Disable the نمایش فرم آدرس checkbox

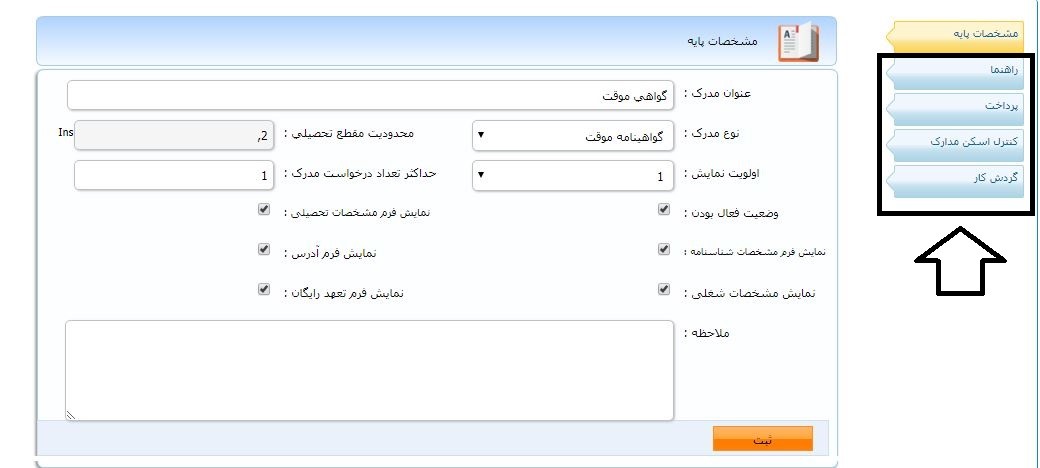pyautogui.click(x=264, y=250)
